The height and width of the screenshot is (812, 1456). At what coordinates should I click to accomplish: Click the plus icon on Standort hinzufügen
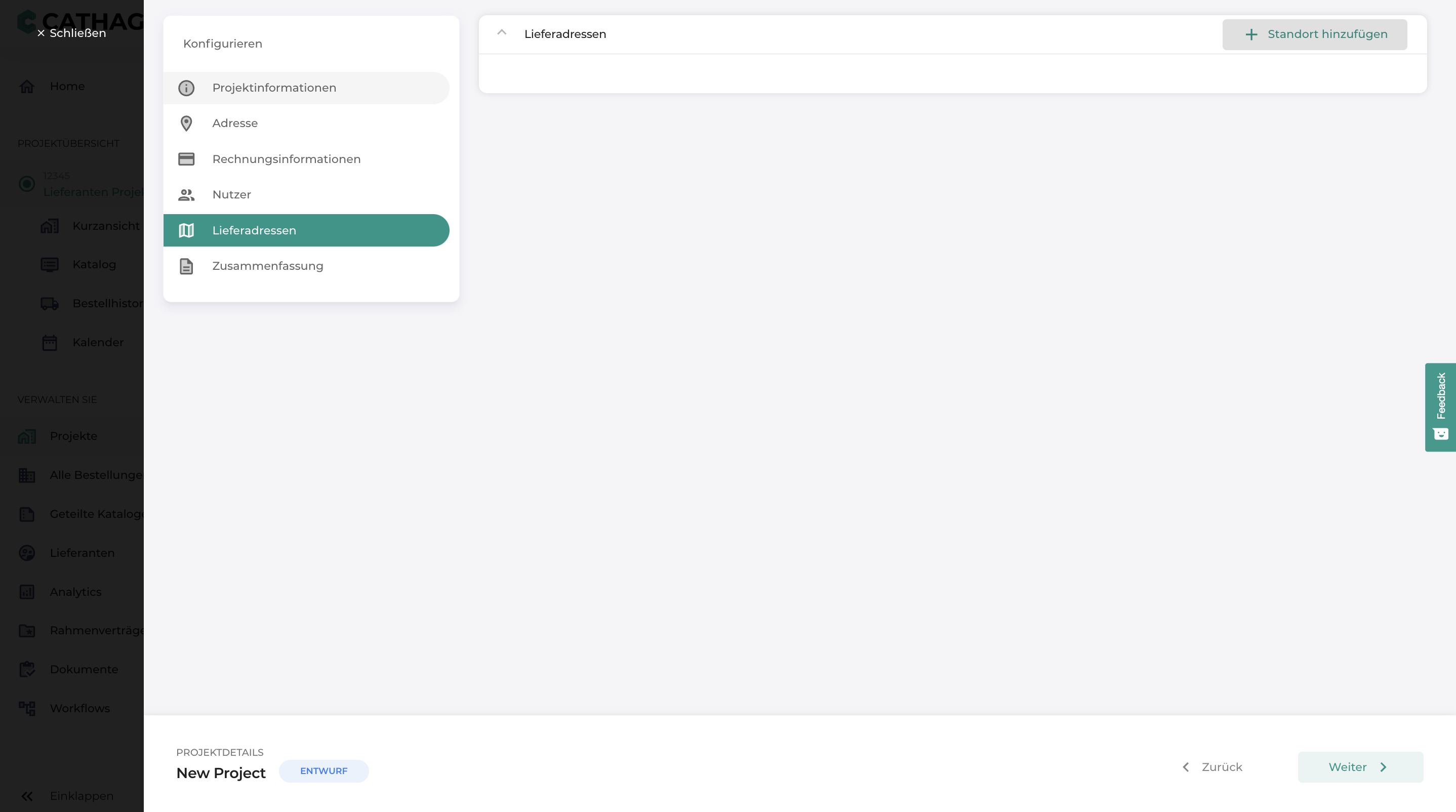pos(1251,34)
